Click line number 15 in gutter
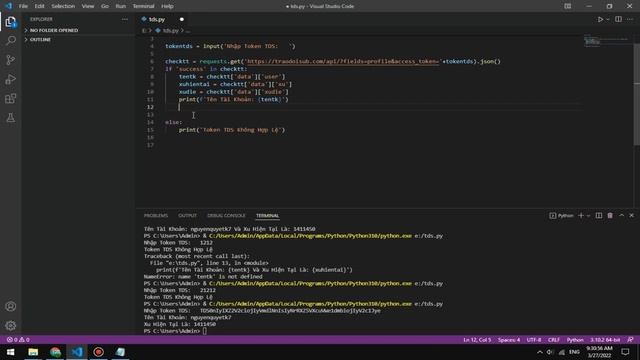 (x=151, y=130)
